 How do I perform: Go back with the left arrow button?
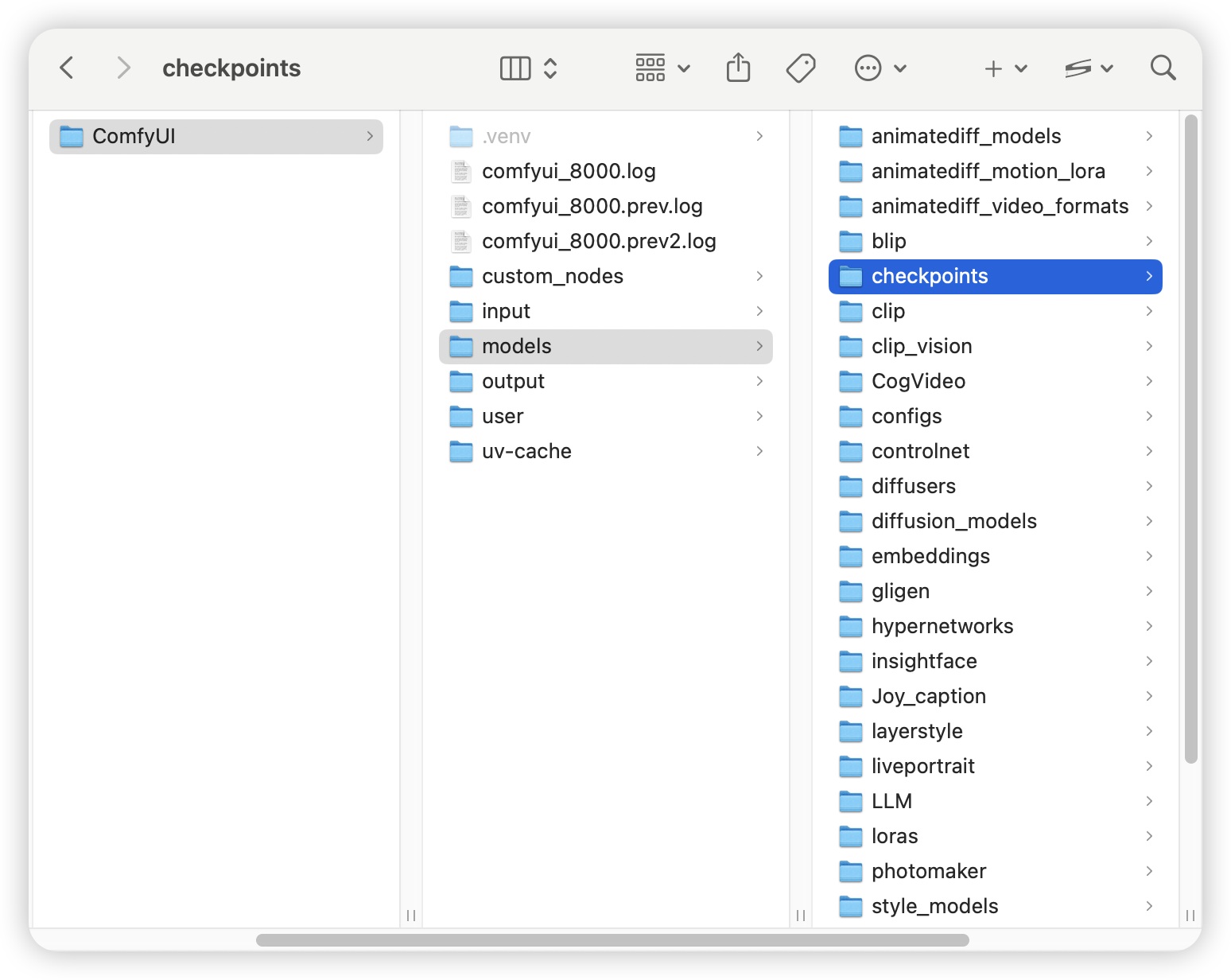[67, 68]
